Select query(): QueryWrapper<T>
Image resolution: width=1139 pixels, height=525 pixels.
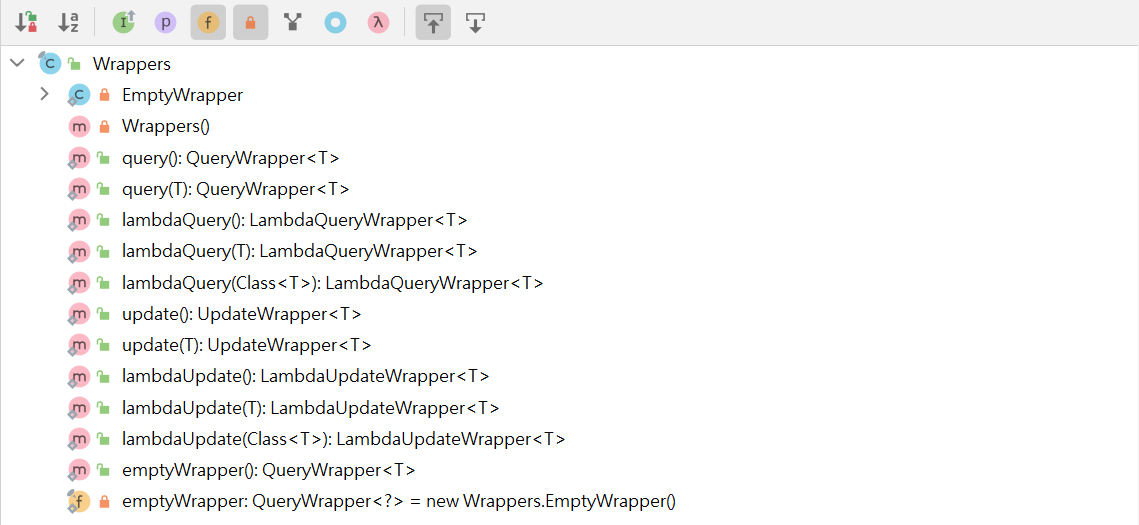pyautogui.click(x=231, y=158)
